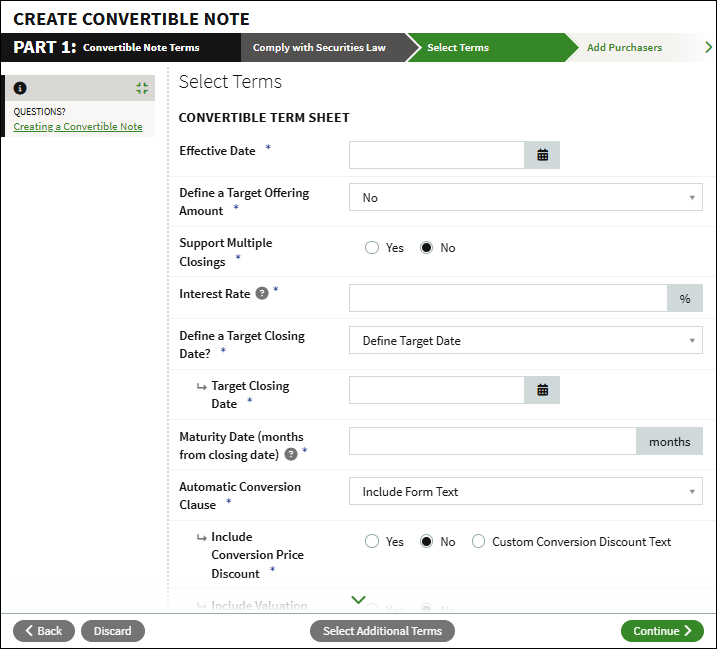The width and height of the screenshot is (717, 649).
Task: Click the CONVERTIBLE TERM SHEET heading
Action: click(264, 118)
